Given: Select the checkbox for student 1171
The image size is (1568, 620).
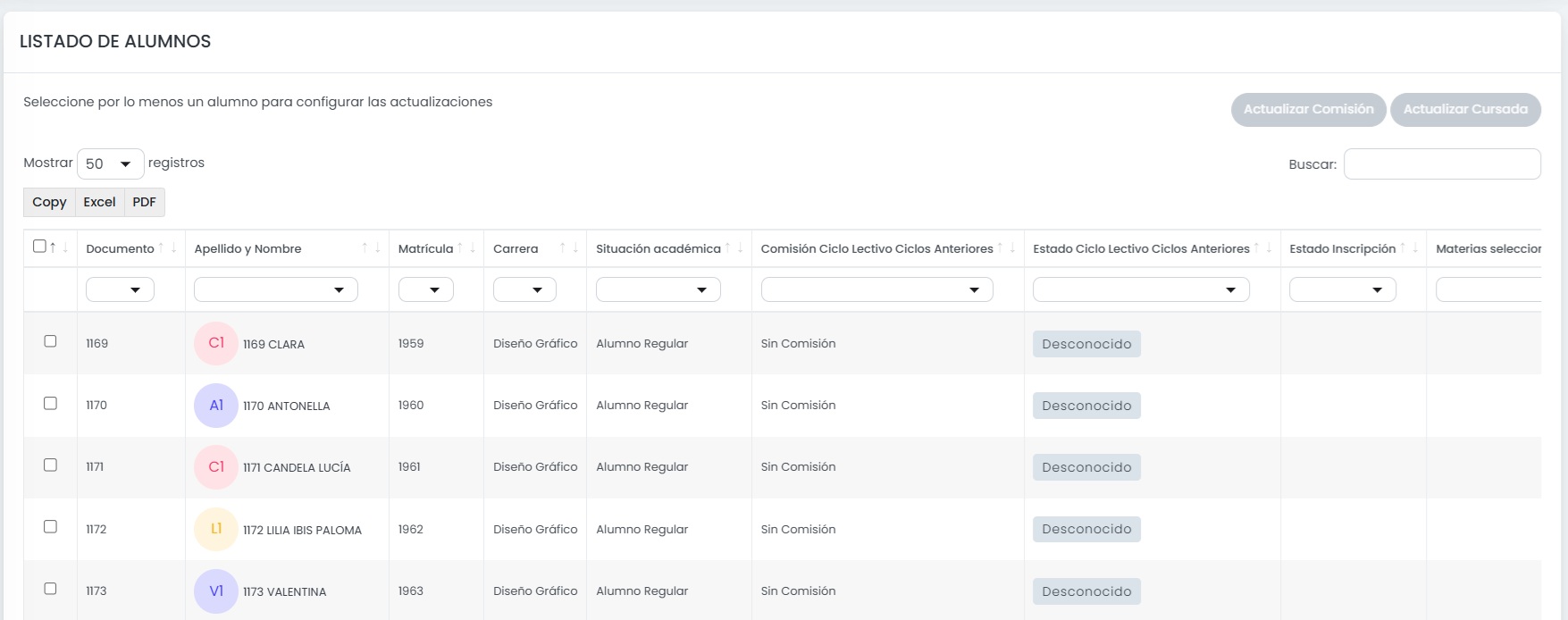Looking at the screenshot, I should click(x=50, y=465).
